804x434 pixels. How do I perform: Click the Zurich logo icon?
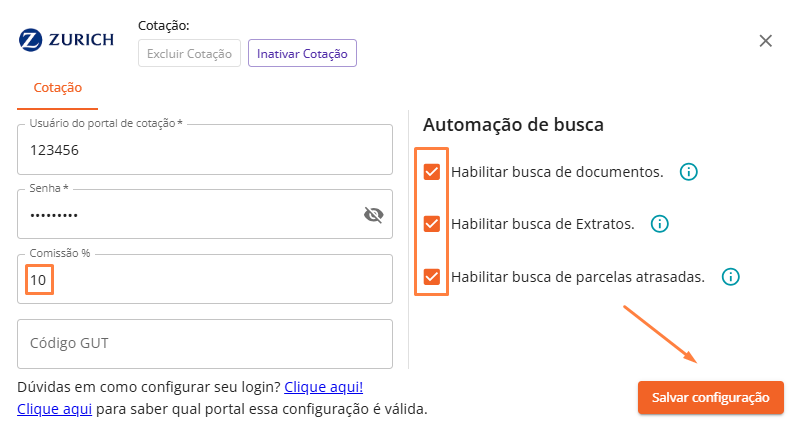(31, 41)
